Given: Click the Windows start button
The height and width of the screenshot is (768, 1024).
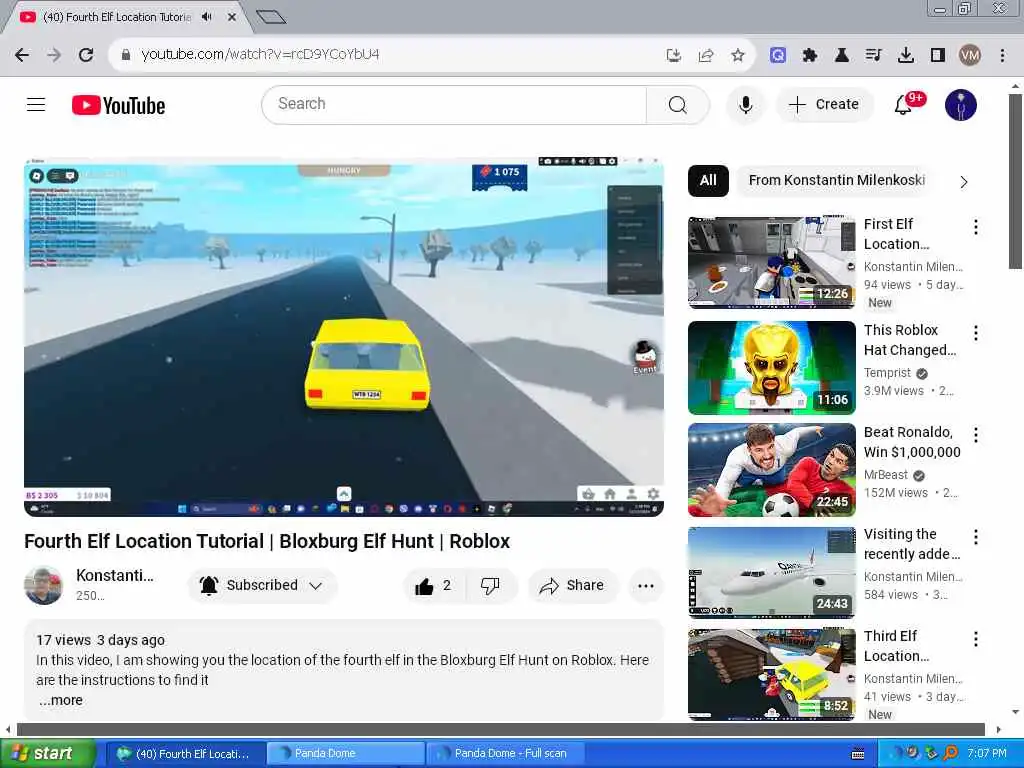Looking at the screenshot, I should tap(48, 754).
